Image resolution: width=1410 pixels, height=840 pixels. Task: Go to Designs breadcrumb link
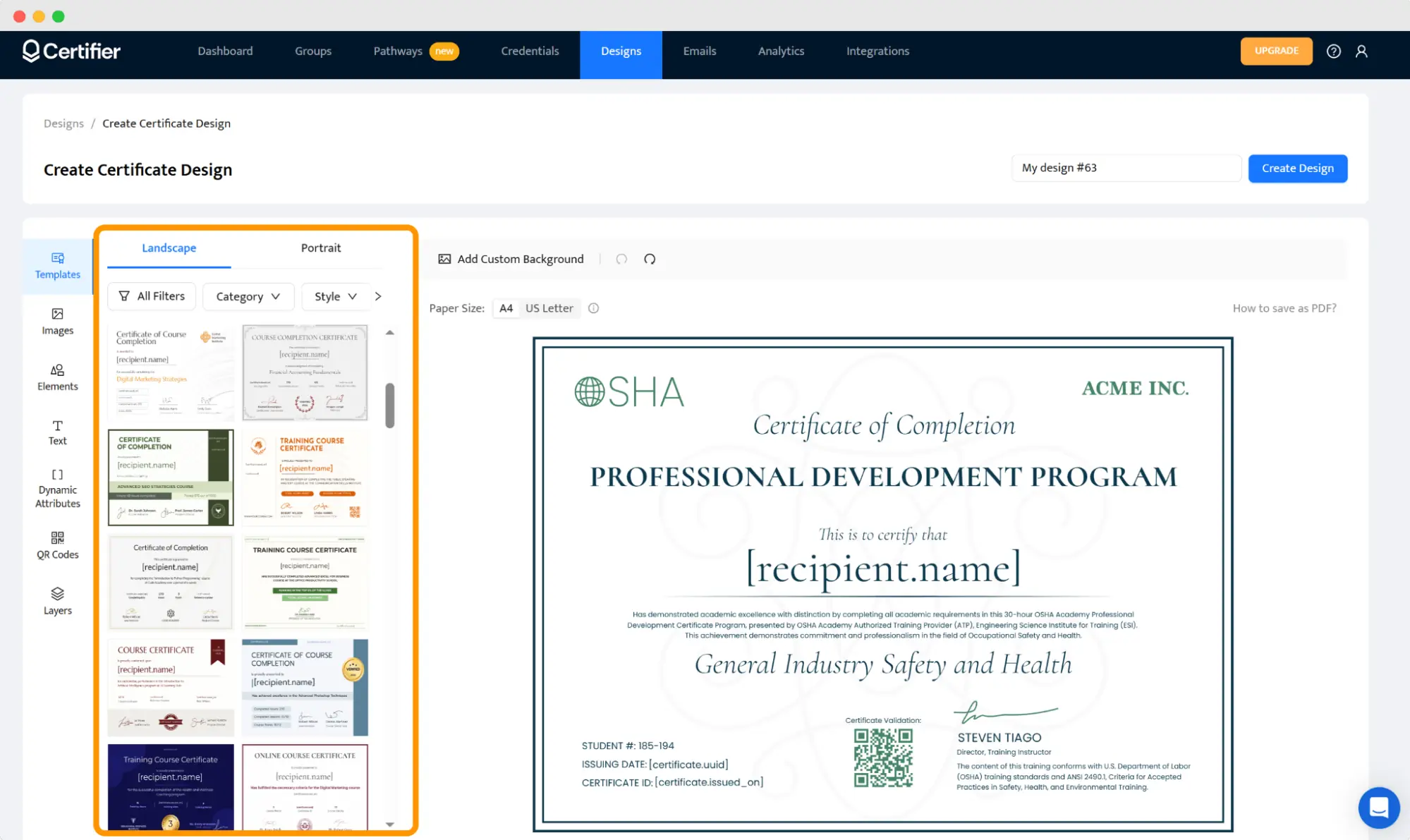63,123
